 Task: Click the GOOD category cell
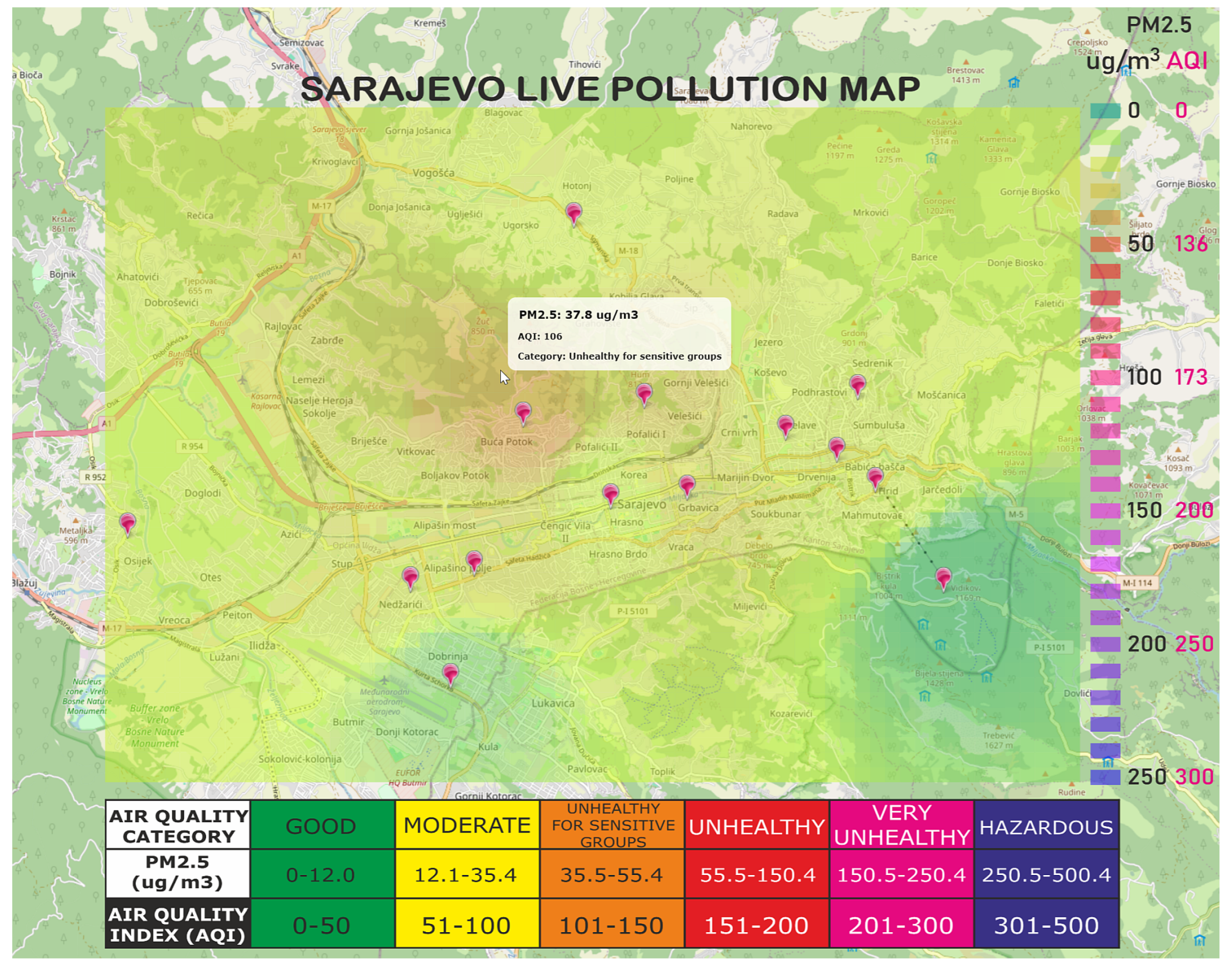(x=321, y=826)
